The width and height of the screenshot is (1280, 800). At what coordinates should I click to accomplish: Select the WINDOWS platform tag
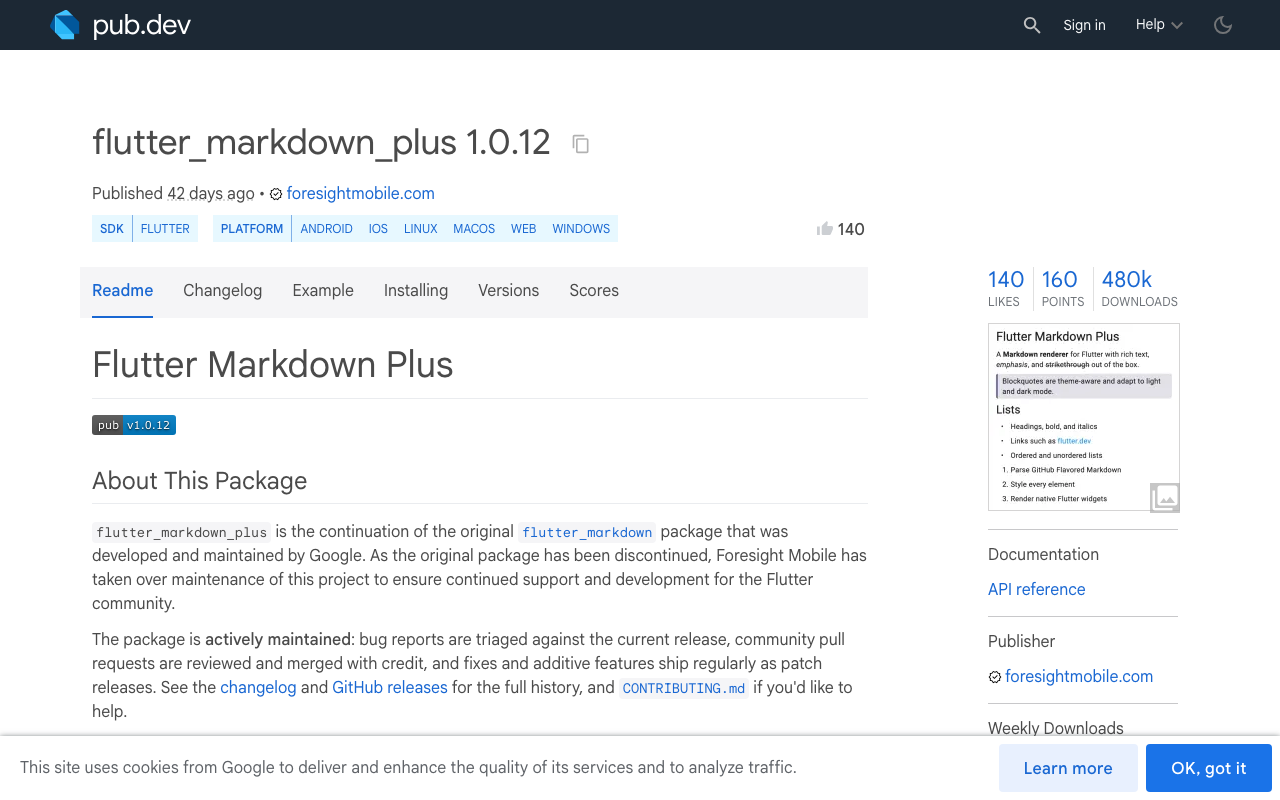pyautogui.click(x=581, y=229)
